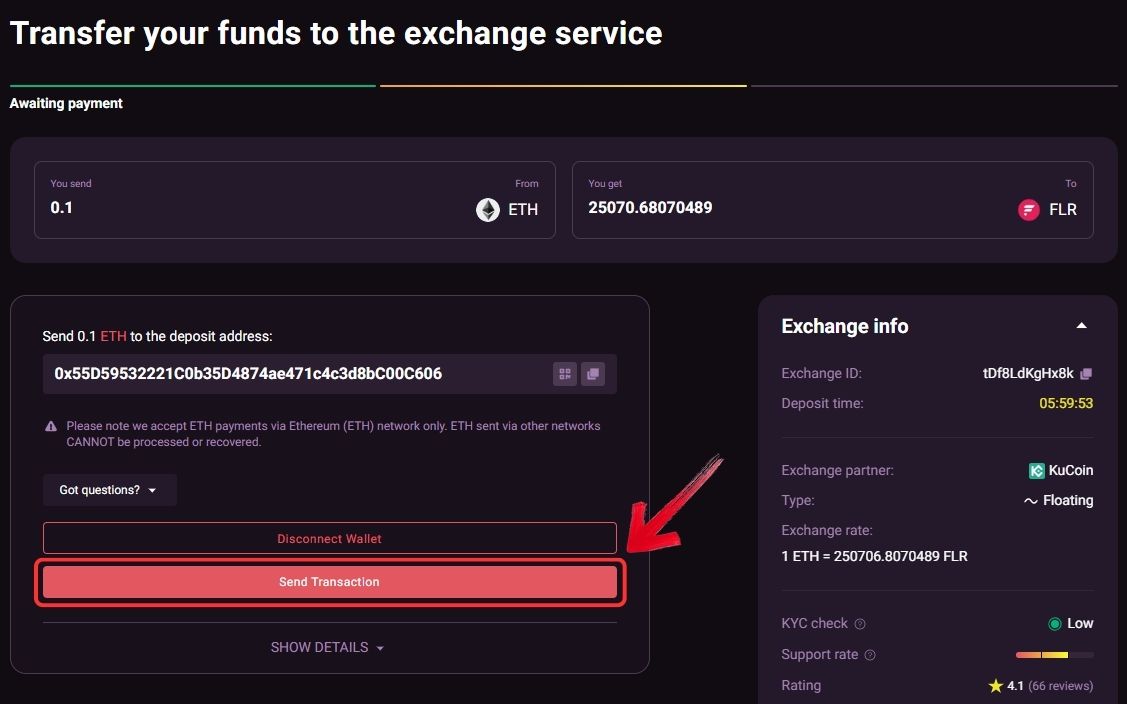Click the Disconnect Wallet button
Image resolution: width=1127 pixels, height=704 pixels.
click(329, 538)
